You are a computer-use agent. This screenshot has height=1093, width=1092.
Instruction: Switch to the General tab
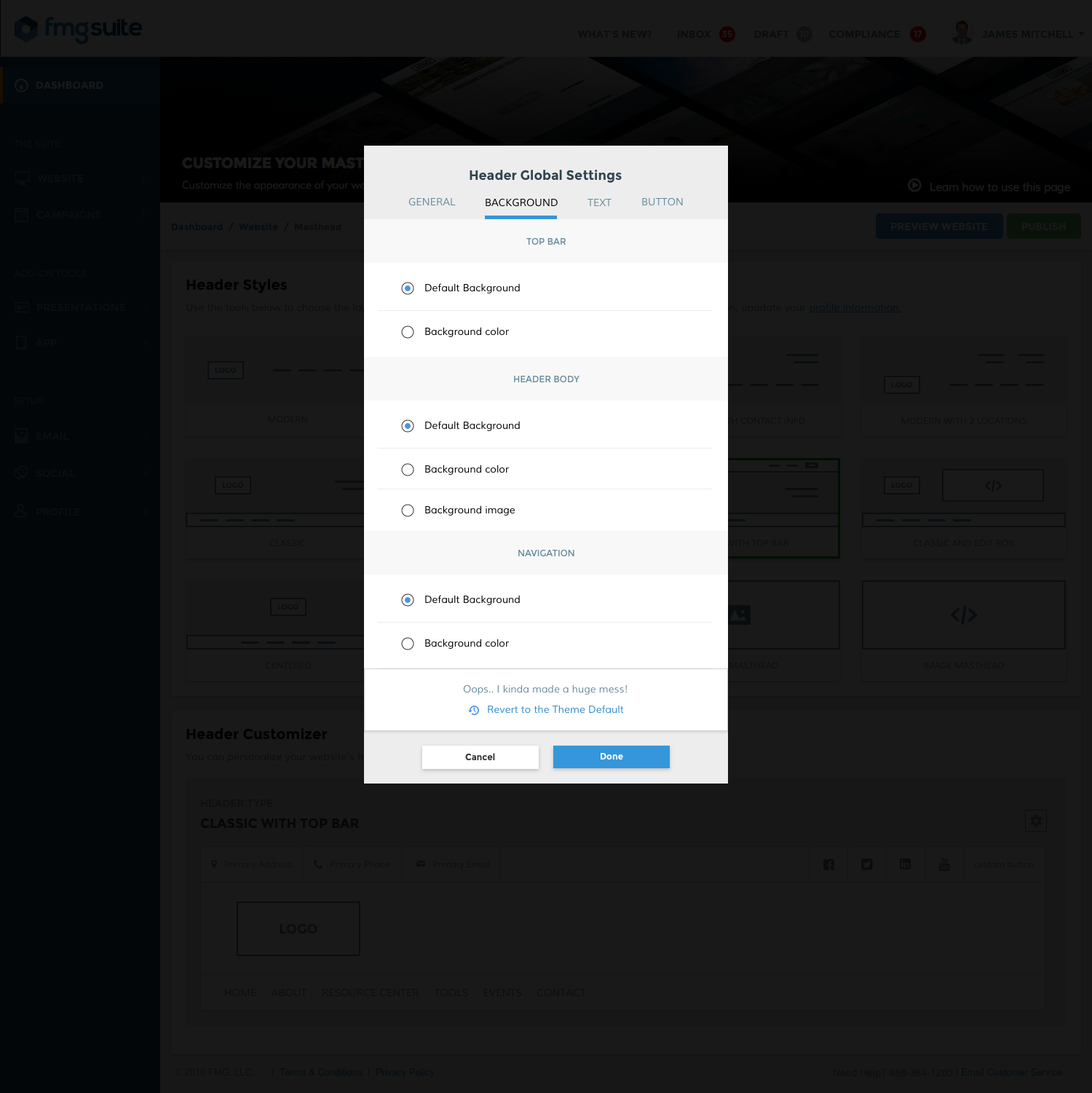(432, 202)
